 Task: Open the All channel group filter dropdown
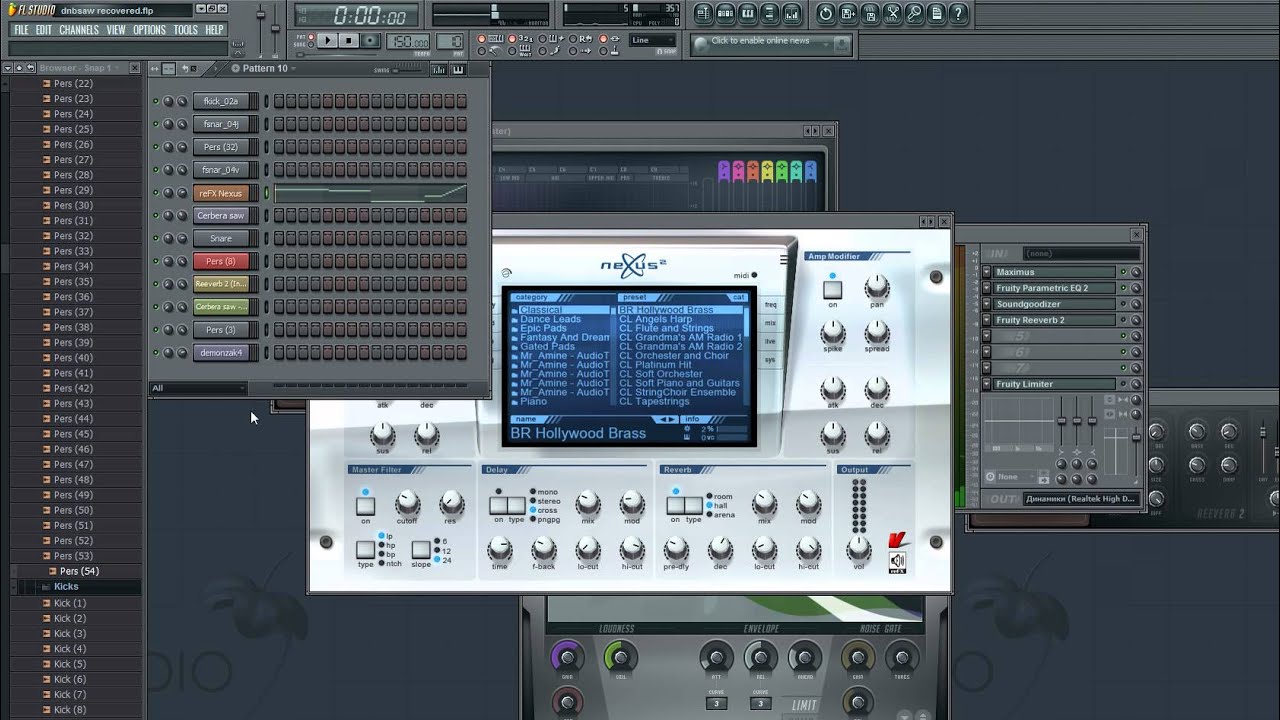(x=198, y=388)
